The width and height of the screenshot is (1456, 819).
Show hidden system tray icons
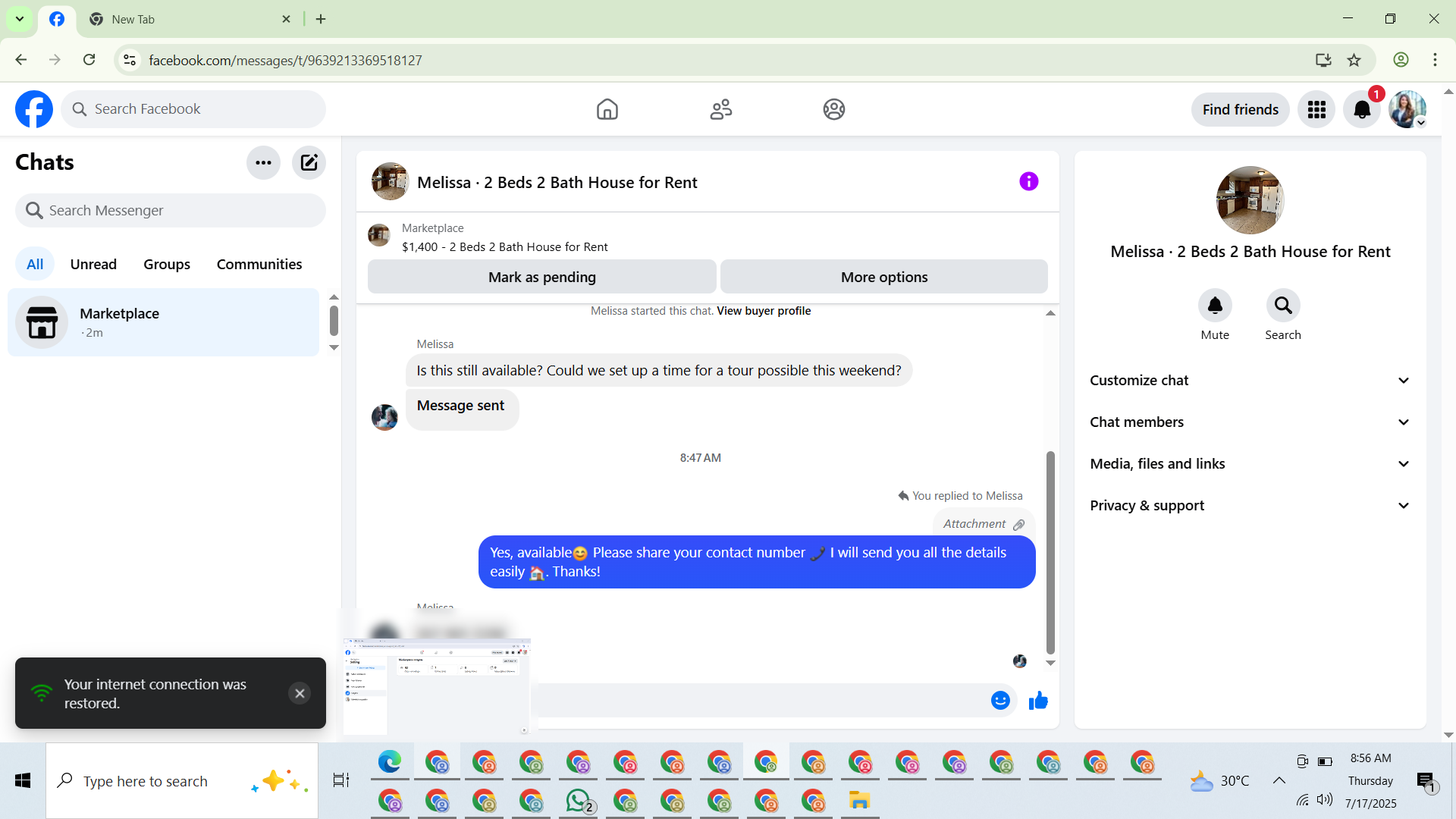tap(1279, 780)
